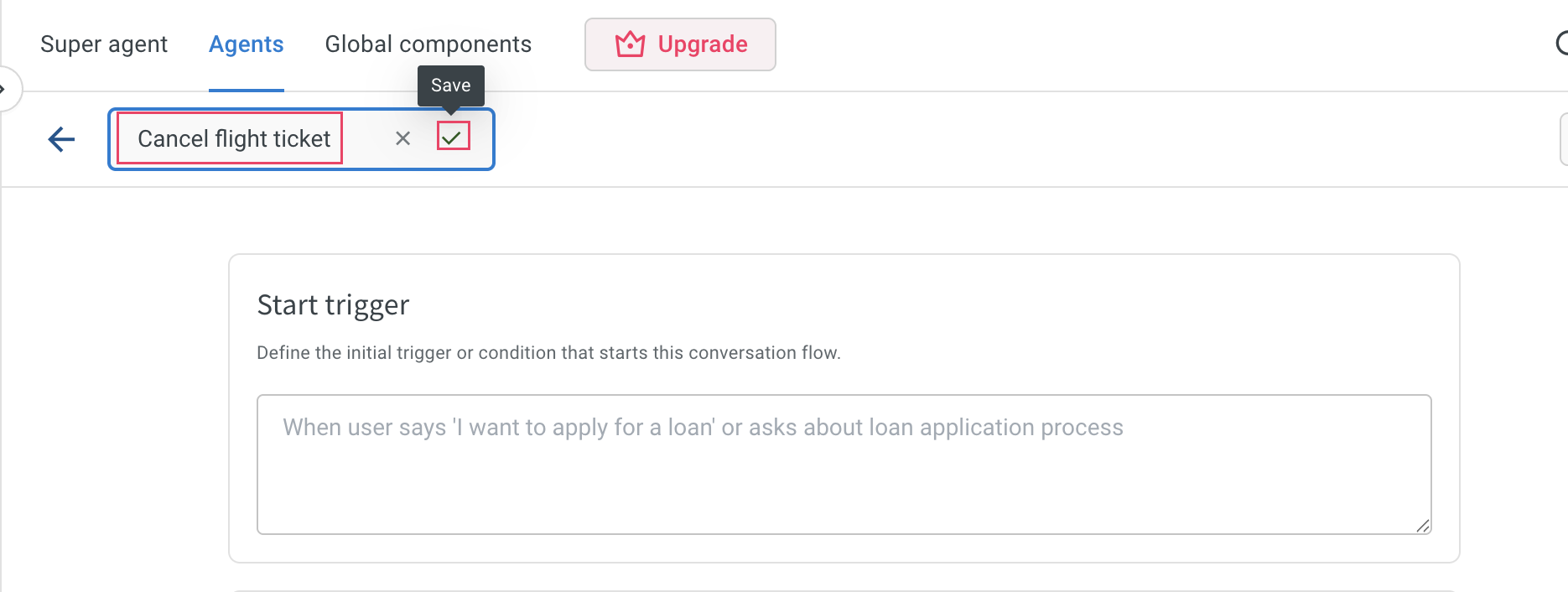The height and width of the screenshot is (592, 1568).
Task: Edit the Cancel flight ticket name field
Action: (x=230, y=138)
